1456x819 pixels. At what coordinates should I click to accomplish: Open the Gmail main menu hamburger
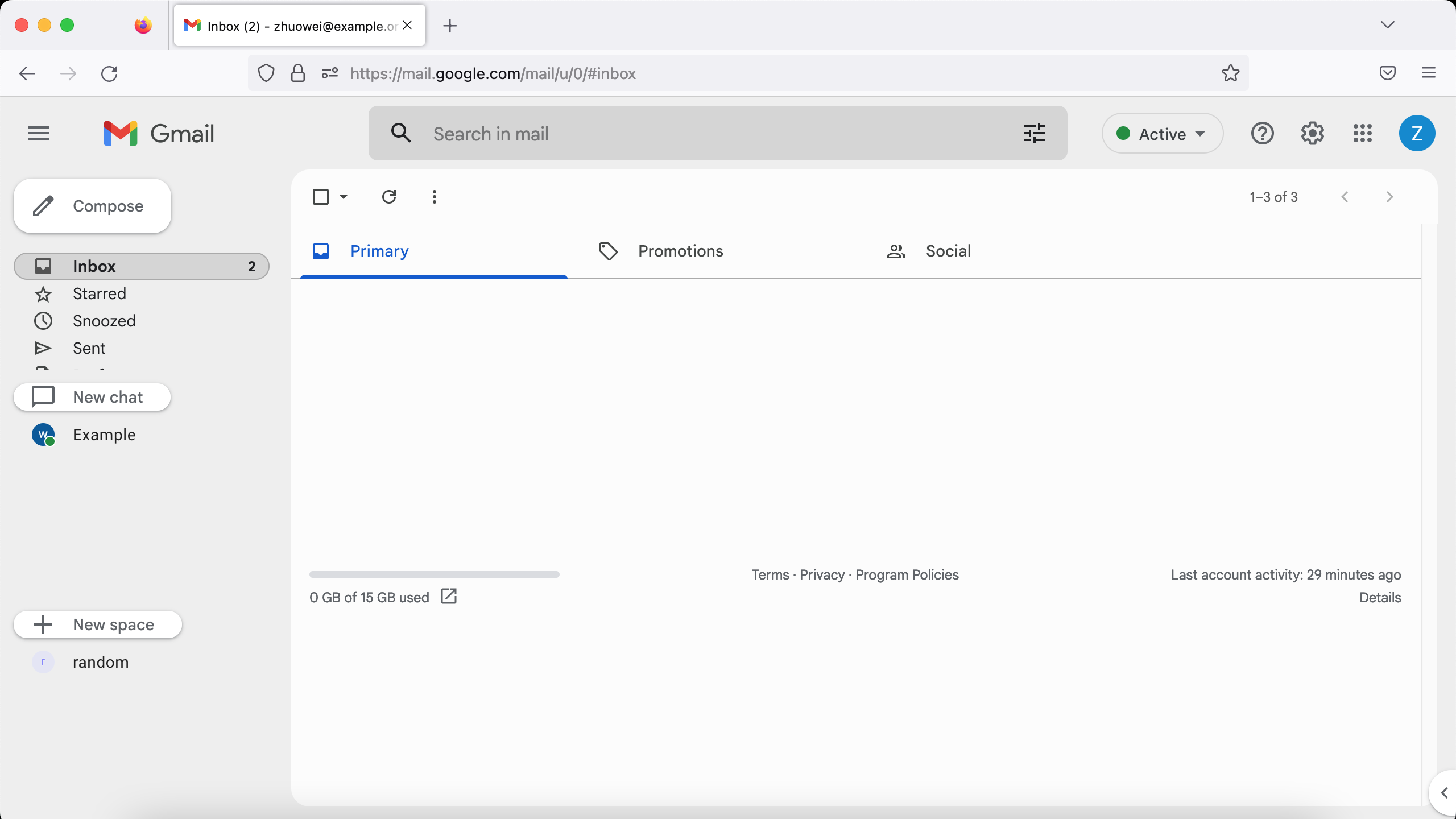[x=38, y=133]
